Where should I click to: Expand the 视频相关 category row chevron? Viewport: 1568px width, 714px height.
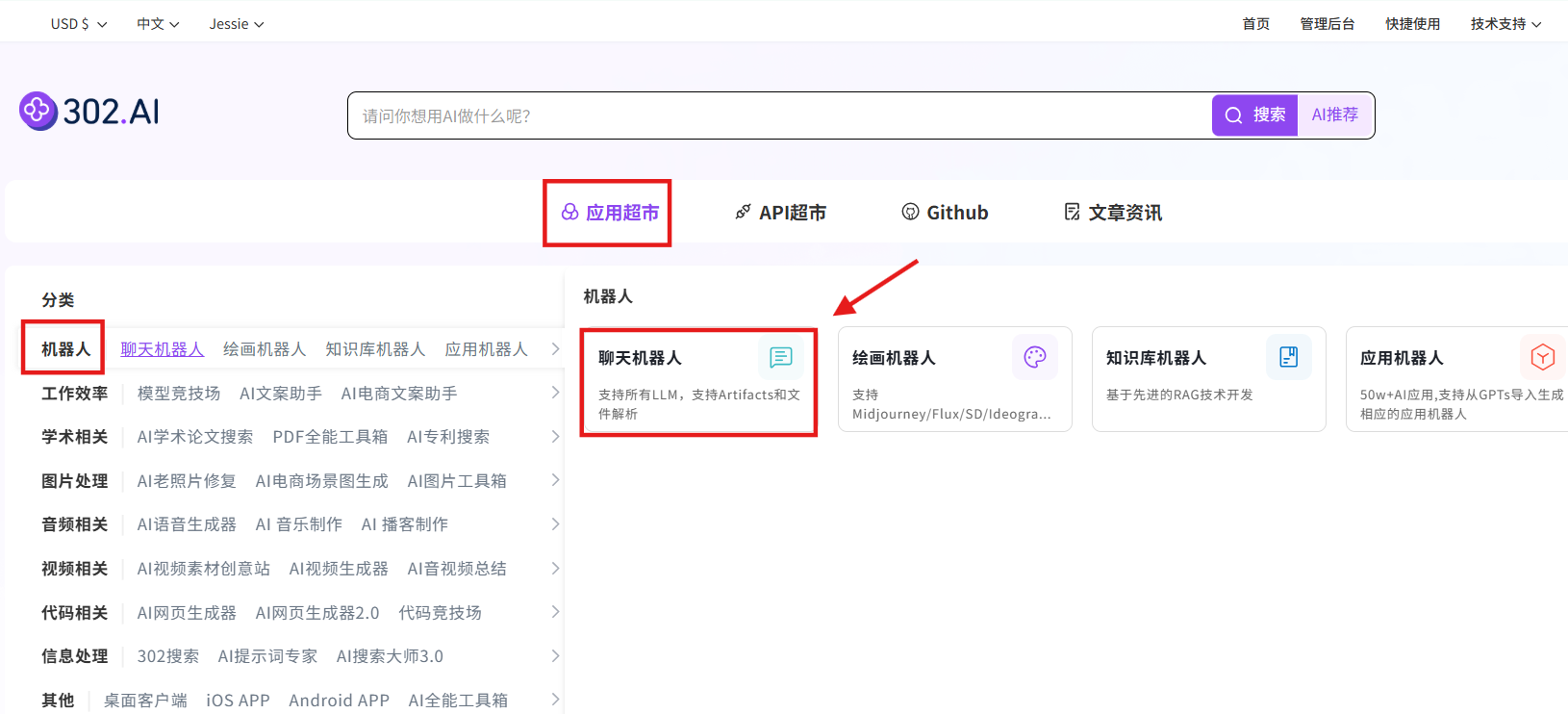point(555,569)
